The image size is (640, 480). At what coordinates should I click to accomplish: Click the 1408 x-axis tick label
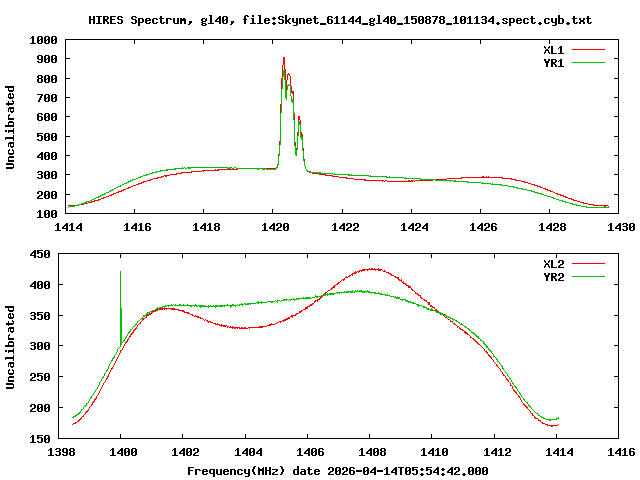pos(372,452)
